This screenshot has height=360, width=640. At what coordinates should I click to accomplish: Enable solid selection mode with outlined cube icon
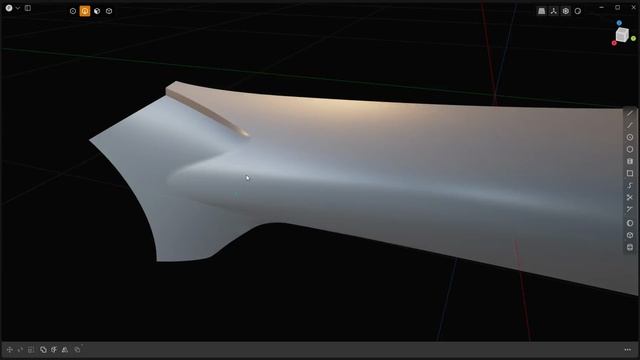click(x=109, y=11)
